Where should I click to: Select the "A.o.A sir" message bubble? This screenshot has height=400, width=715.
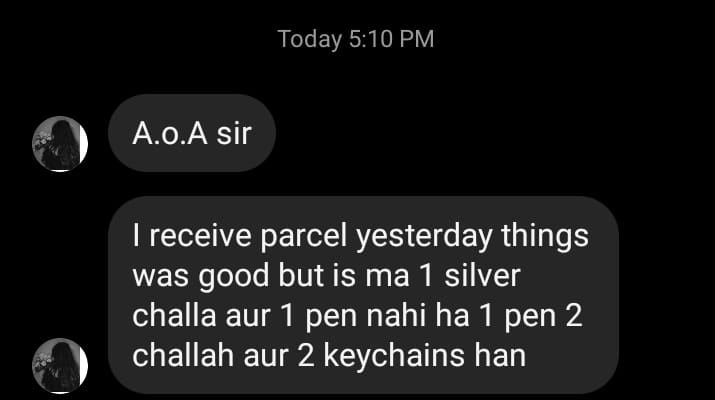coord(192,133)
